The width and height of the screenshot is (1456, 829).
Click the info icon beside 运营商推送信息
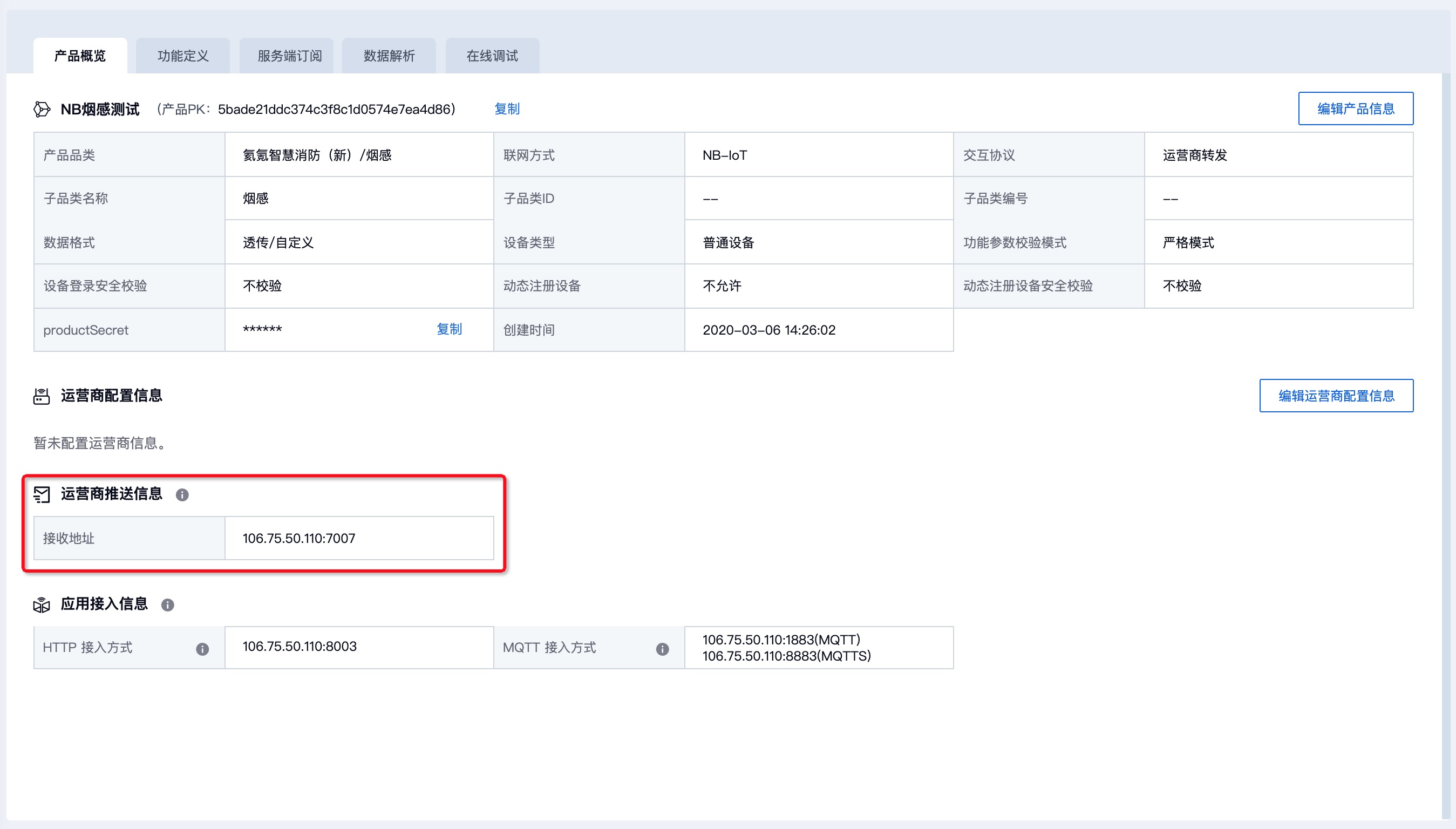tap(182, 495)
